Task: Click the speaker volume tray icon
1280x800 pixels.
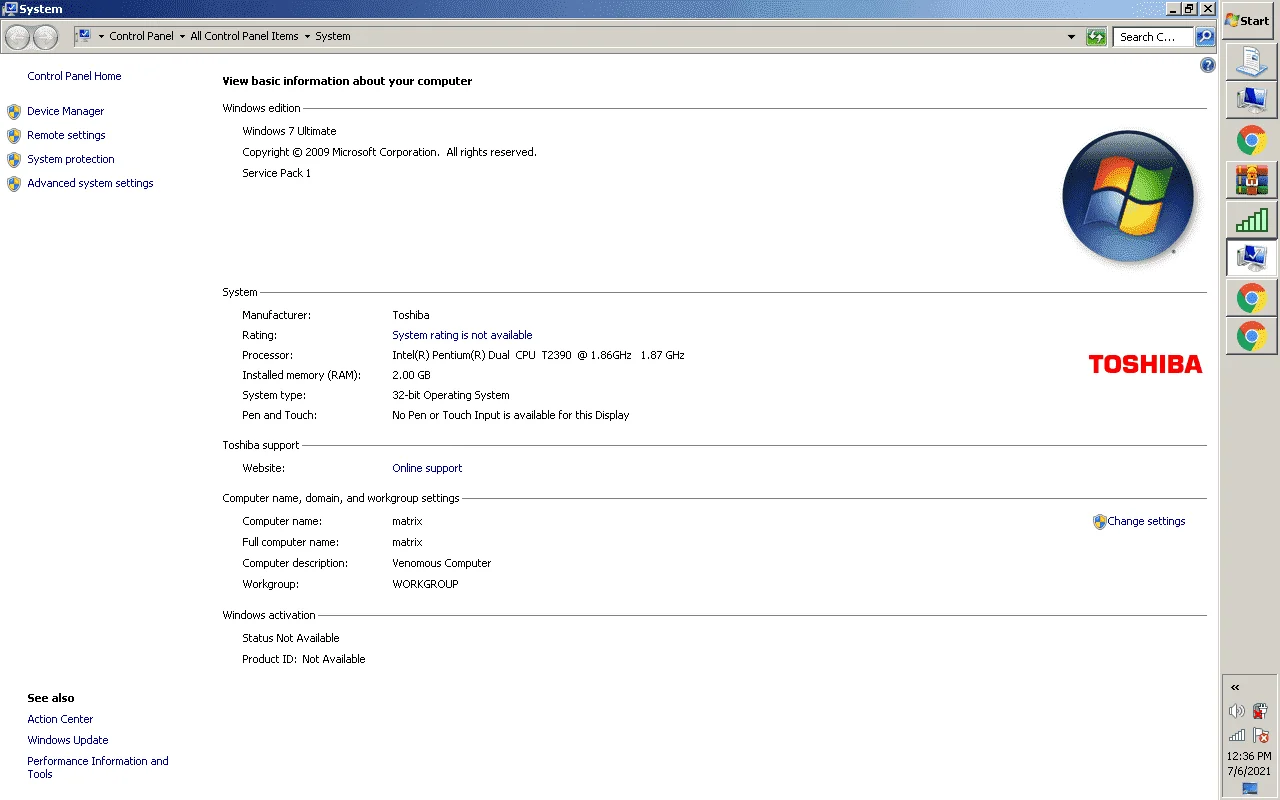Action: point(1237,711)
